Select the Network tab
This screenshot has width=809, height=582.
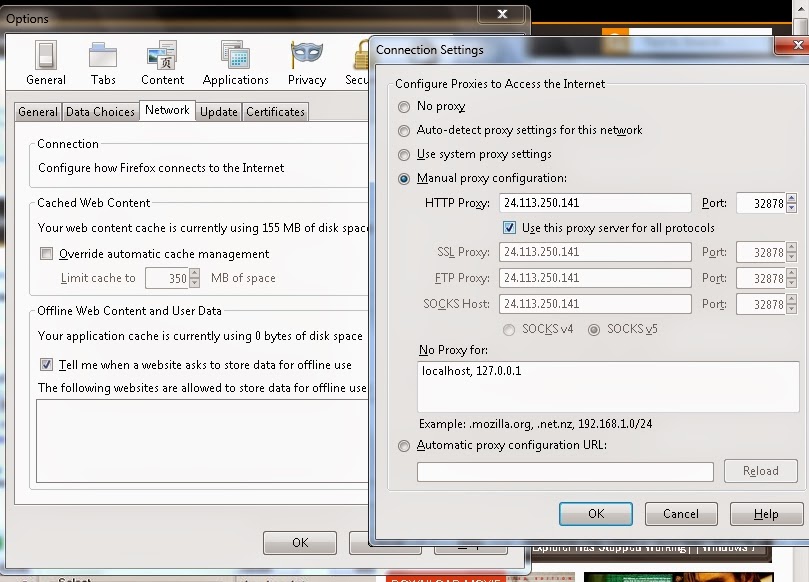[167, 110]
